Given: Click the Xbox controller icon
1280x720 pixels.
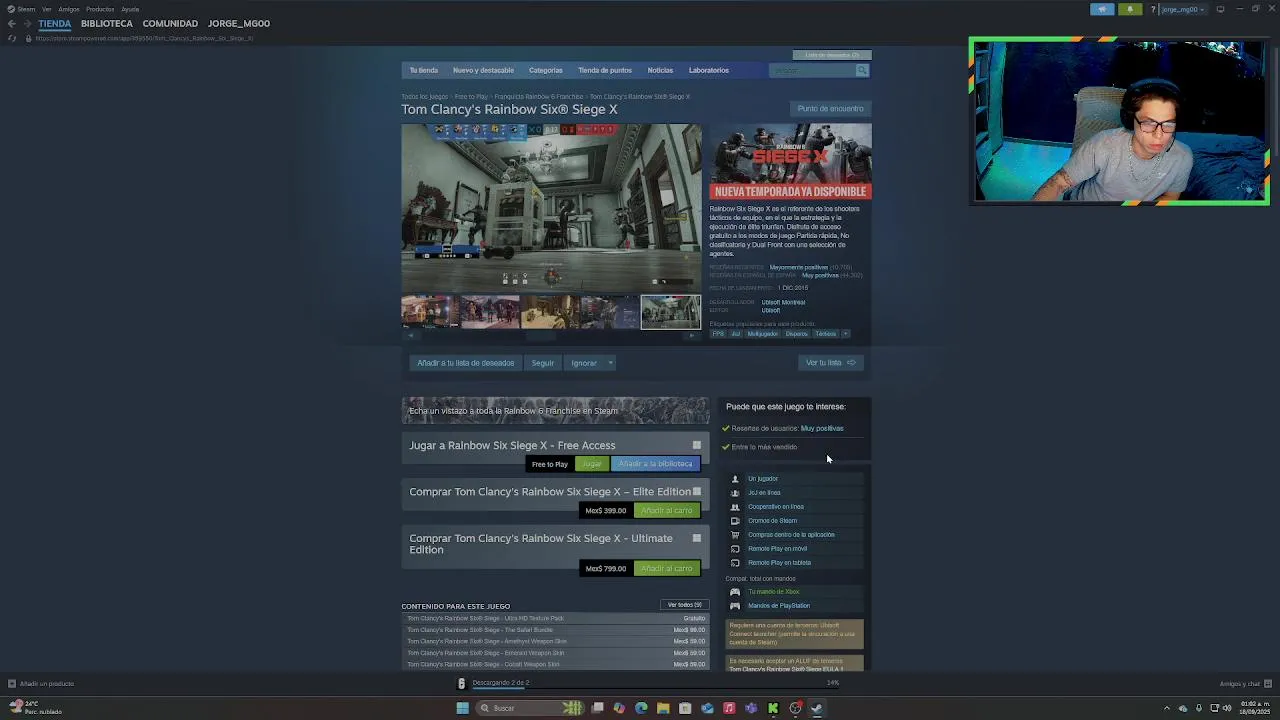Looking at the screenshot, I should 735,592.
